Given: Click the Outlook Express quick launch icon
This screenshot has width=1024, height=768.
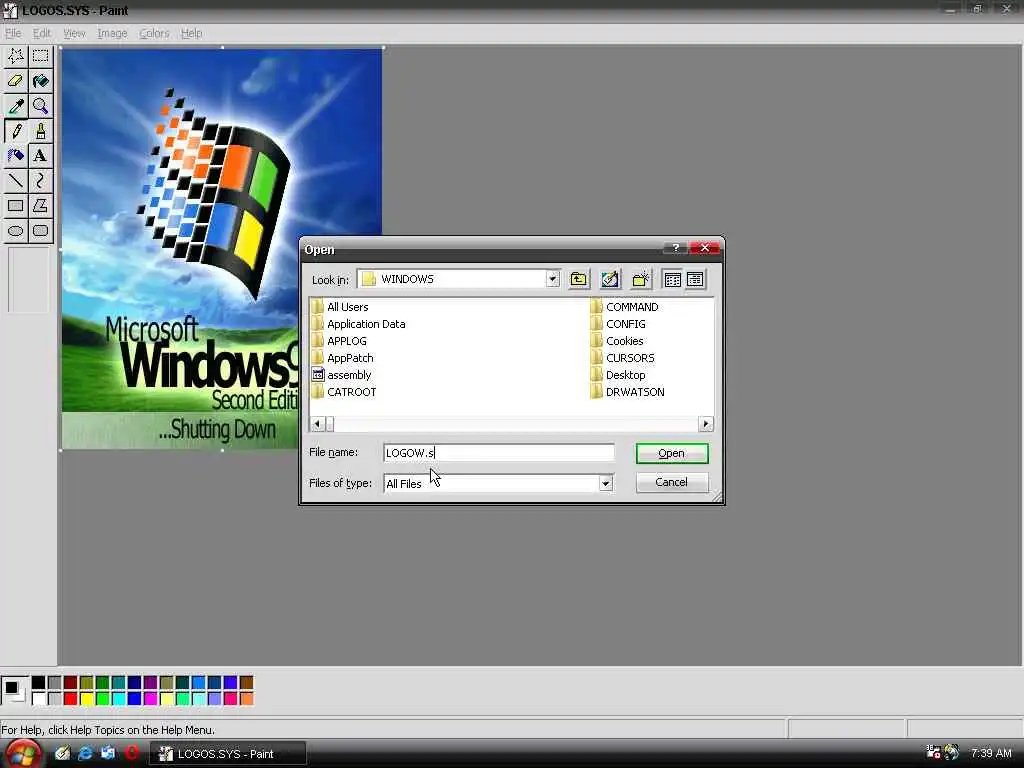Looking at the screenshot, I should (x=108, y=753).
